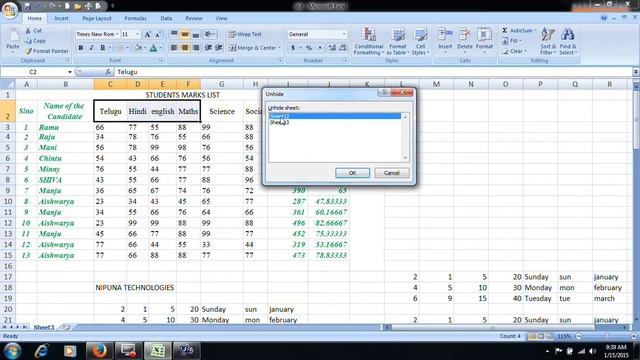Click Insert cells icon

coord(445,34)
